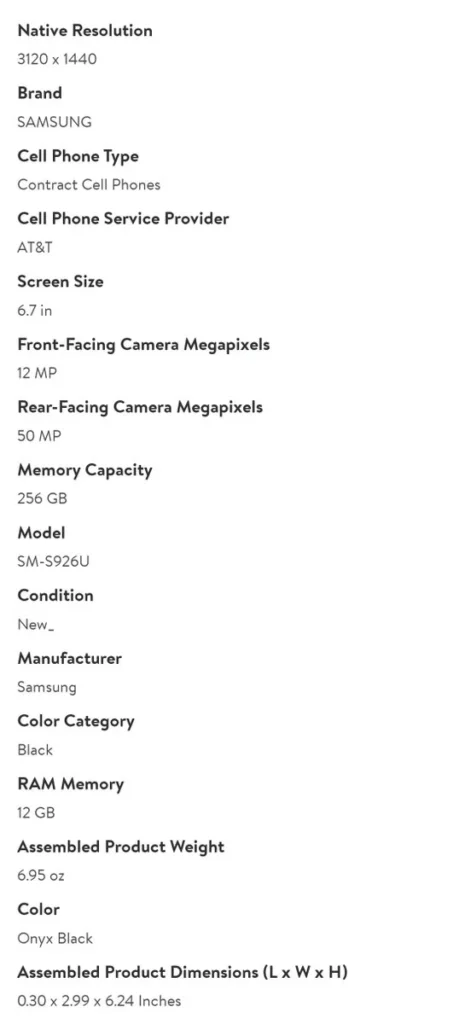Screen dimensions: 453x1024
Task: Click the Screen Size heading
Action: (x=60, y=282)
